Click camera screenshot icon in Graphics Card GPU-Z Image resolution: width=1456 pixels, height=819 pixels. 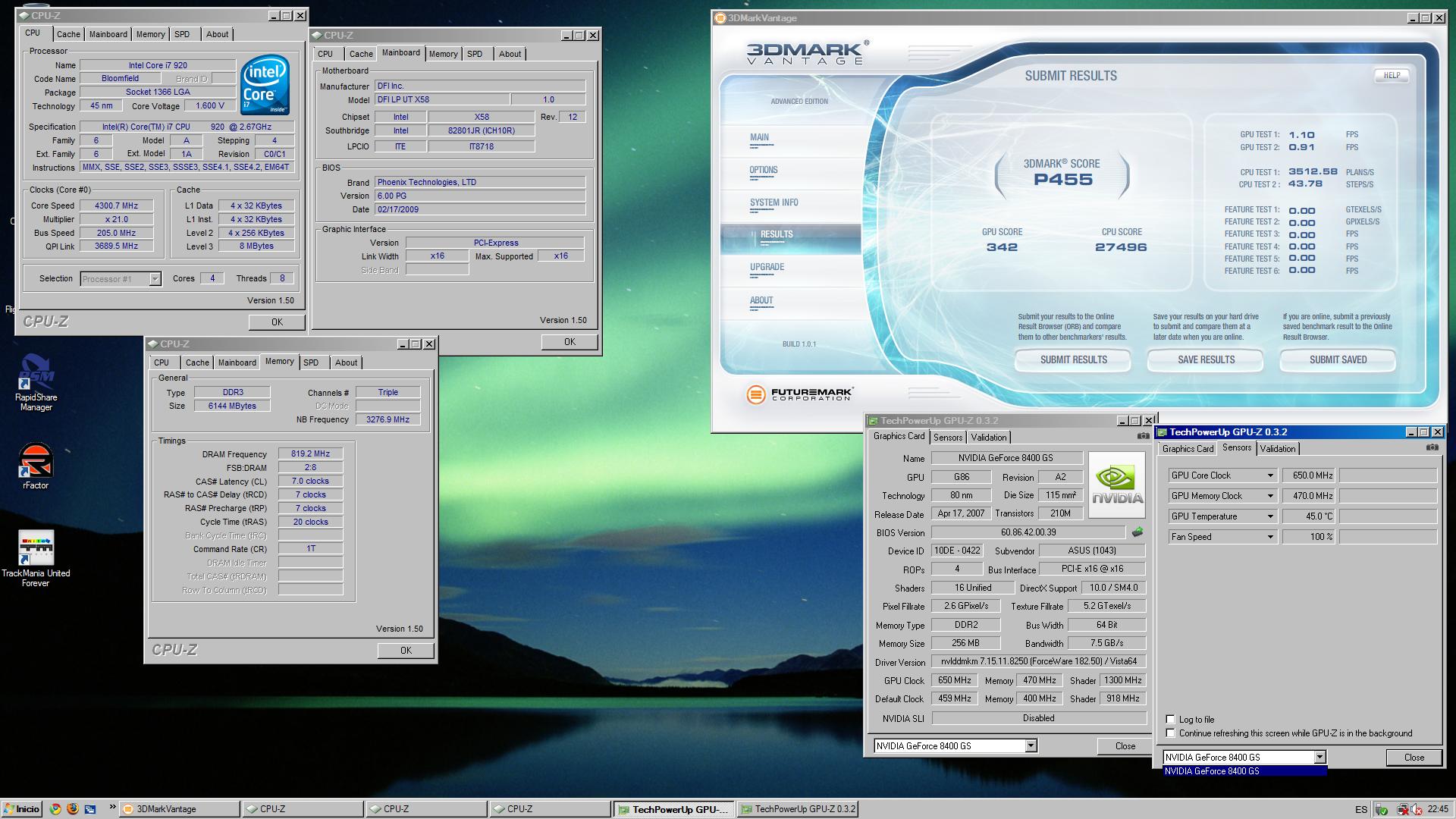click(1143, 436)
